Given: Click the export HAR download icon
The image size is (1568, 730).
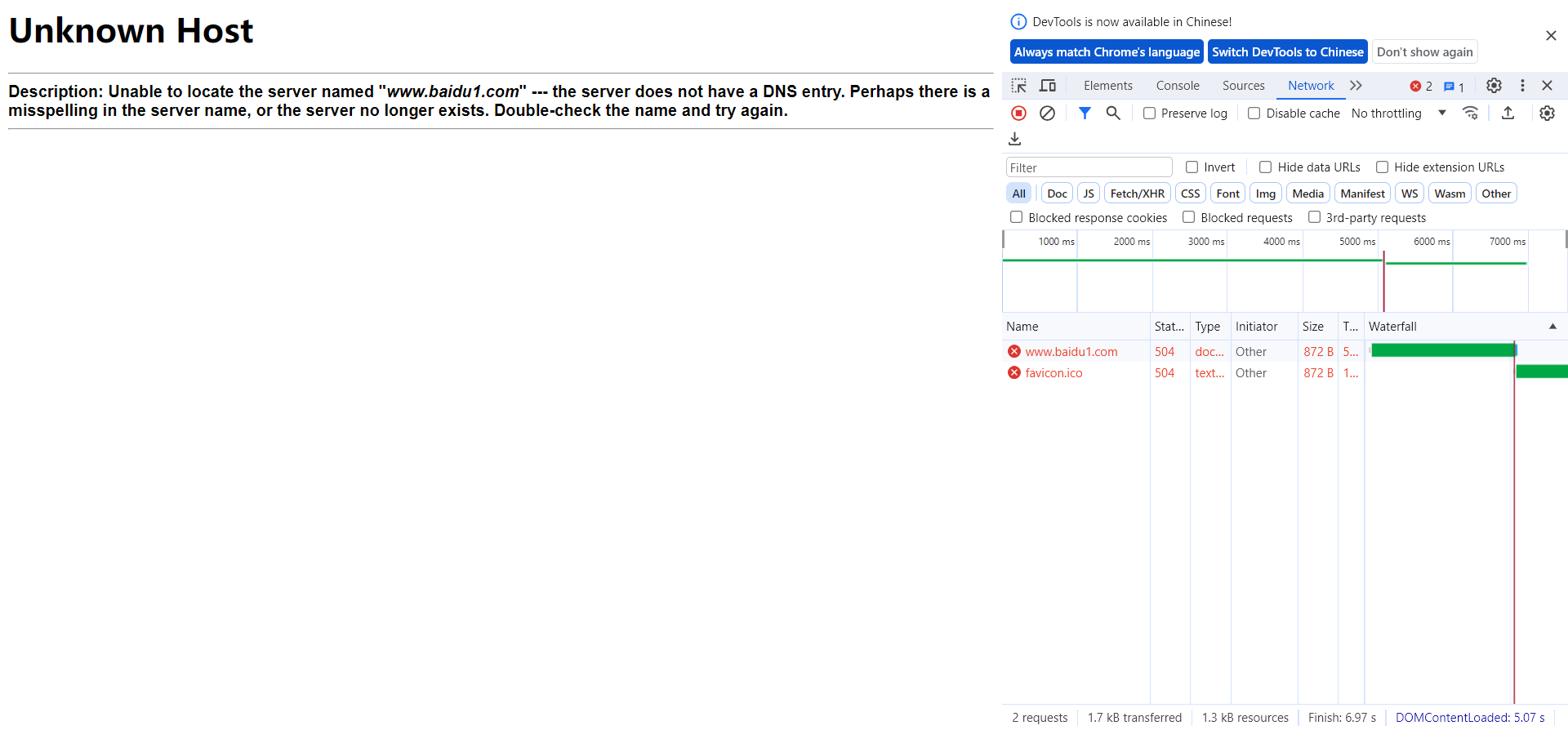Looking at the screenshot, I should (1015, 139).
